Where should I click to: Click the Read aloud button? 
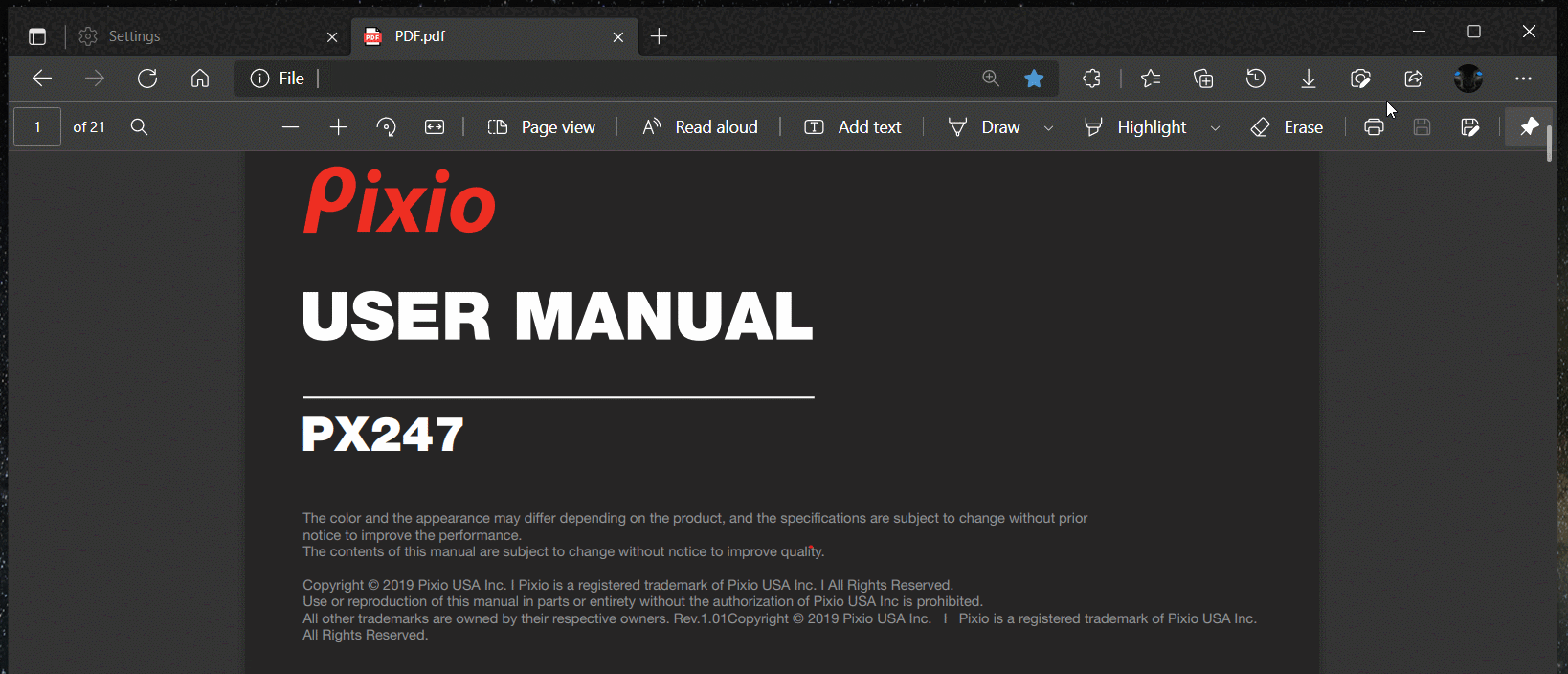700,127
